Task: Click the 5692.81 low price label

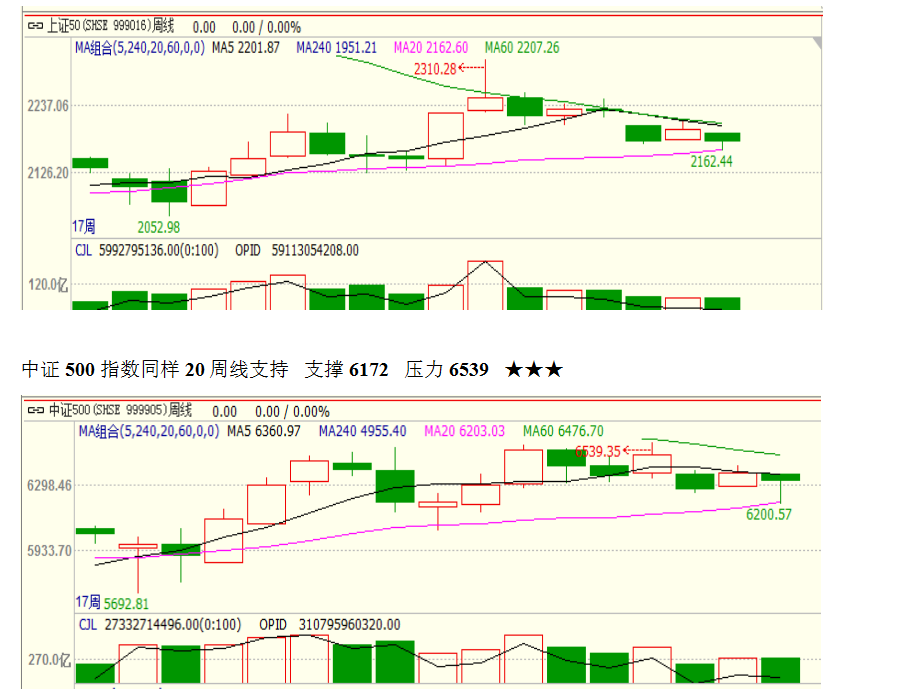Action: (x=126, y=604)
